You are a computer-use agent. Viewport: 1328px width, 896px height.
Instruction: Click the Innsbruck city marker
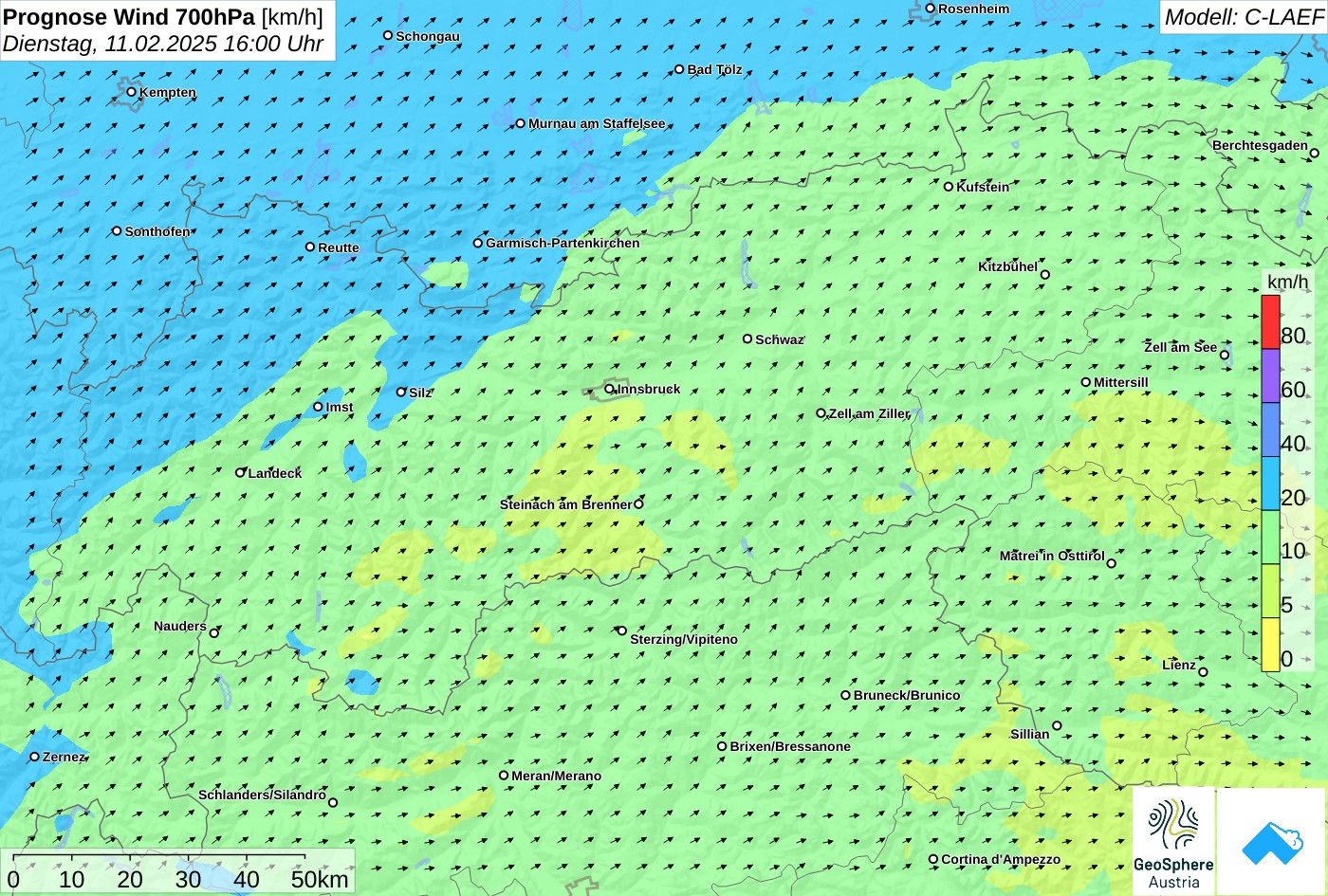(x=610, y=389)
